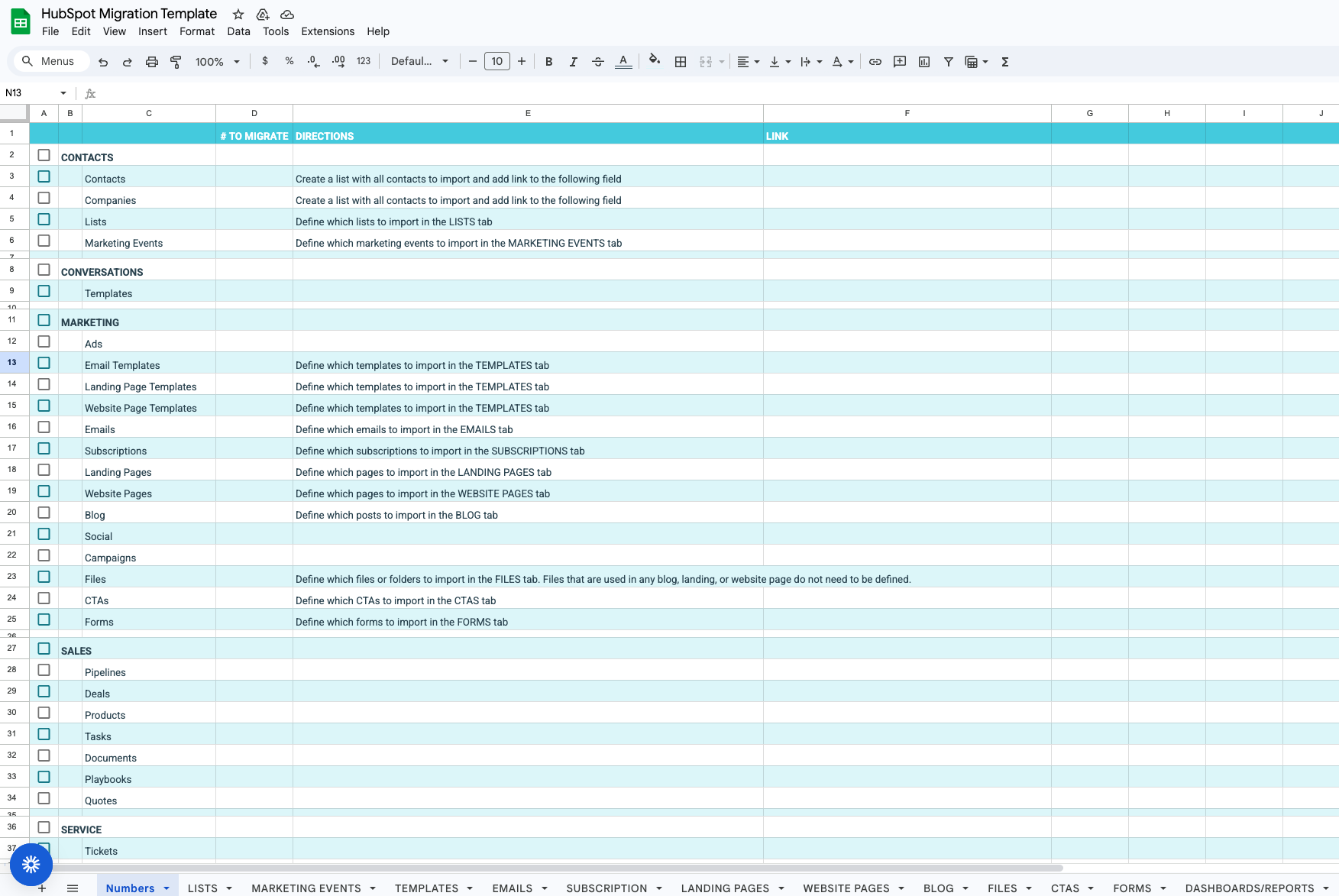This screenshot has height=896, width=1339.
Task: Open the fill color tool
Action: pyautogui.click(x=655, y=61)
